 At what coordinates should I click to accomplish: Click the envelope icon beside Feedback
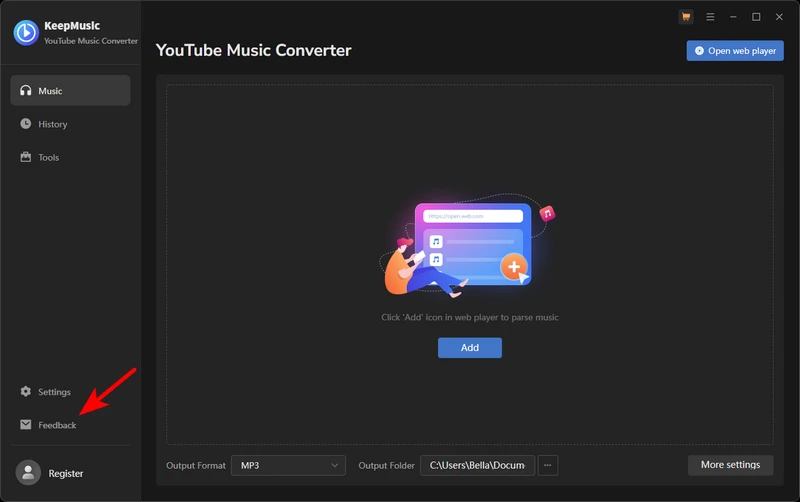[26, 424]
